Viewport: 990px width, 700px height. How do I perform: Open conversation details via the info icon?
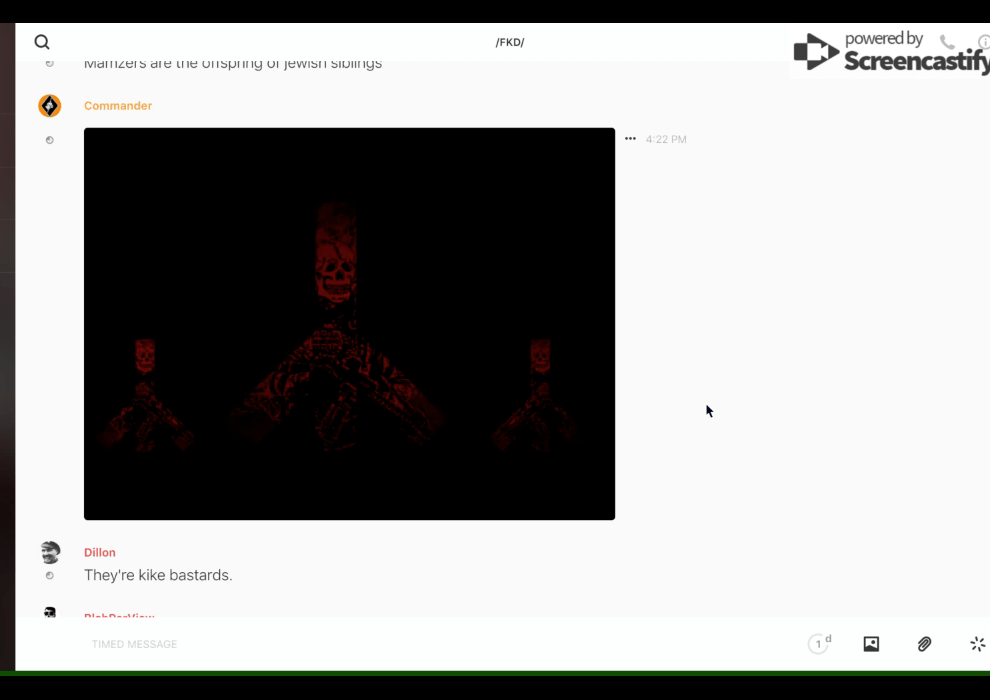click(983, 43)
